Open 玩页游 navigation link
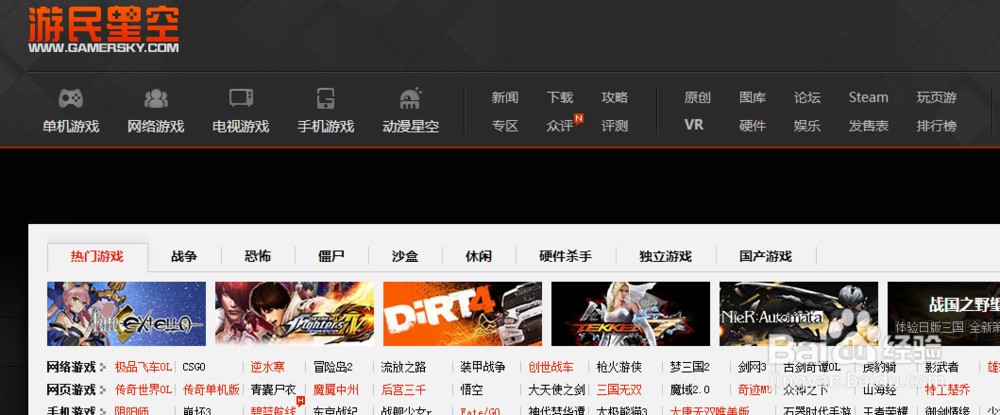The height and width of the screenshot is (415, 1000). tap(937, 98)
